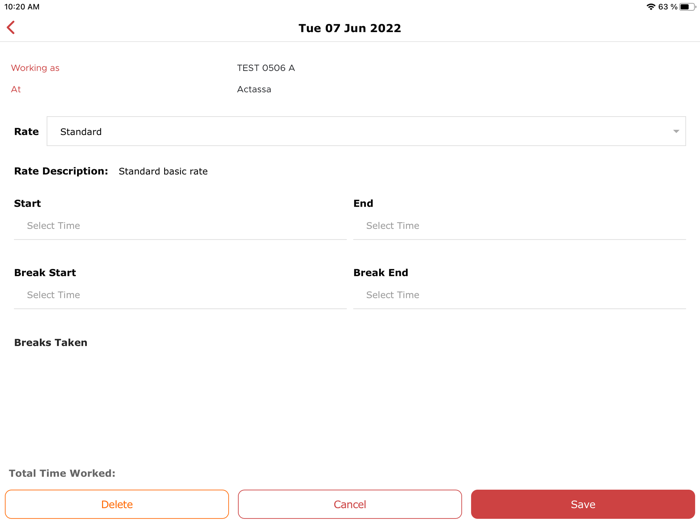Click the Breaks Taken heading
The image size is (700, 525).
coord(51,343)
